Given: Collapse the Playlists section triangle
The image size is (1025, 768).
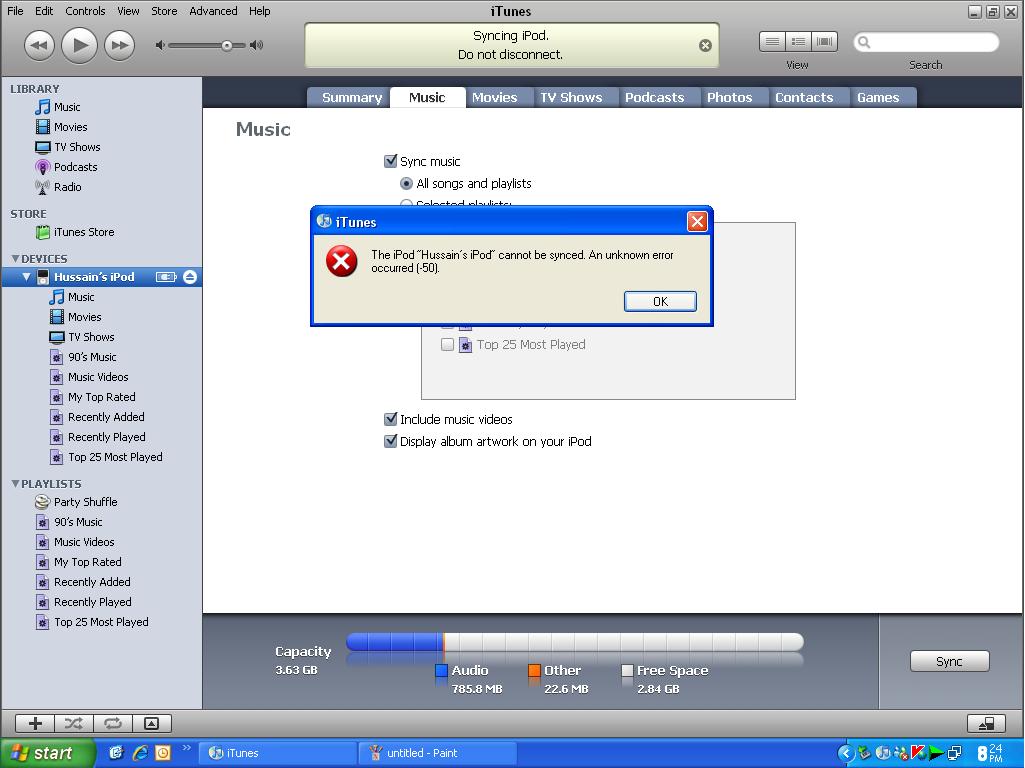Looking at the screenshot, I should 15,484.
